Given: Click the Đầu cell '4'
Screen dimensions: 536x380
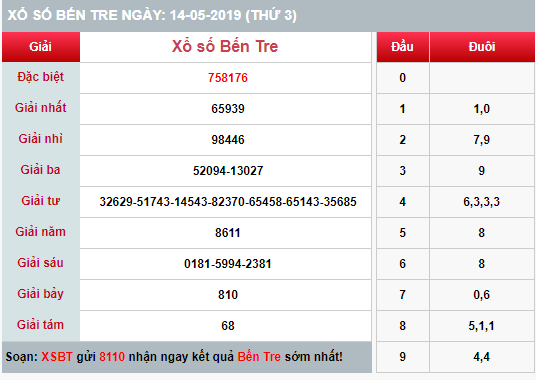Looking at the screenshot, I should [403, 202].
